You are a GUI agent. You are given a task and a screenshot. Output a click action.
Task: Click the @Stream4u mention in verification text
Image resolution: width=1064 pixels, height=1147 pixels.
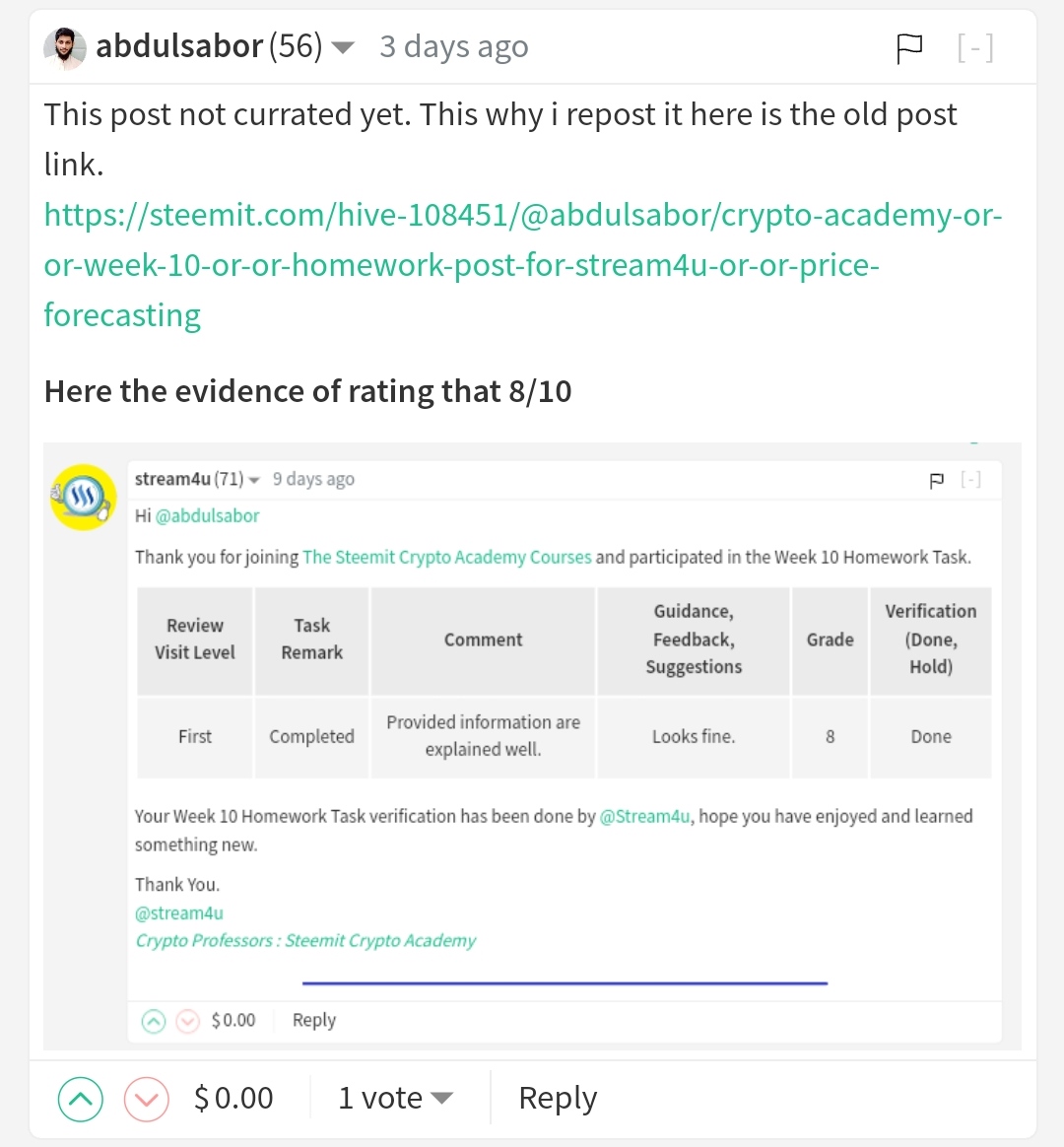click(x=644, y=816)
